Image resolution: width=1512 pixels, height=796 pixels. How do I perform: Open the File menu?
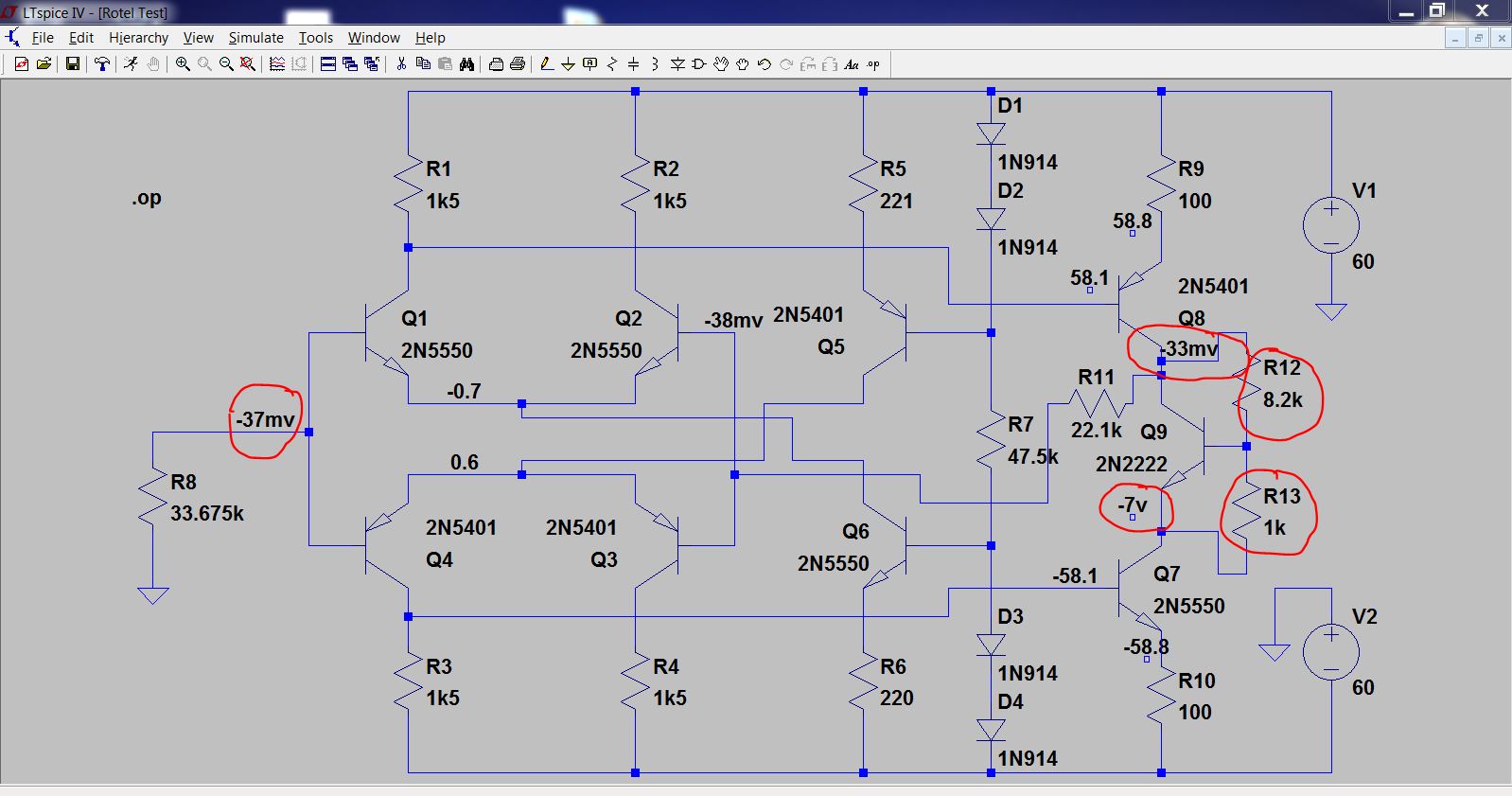coord(43,38)
